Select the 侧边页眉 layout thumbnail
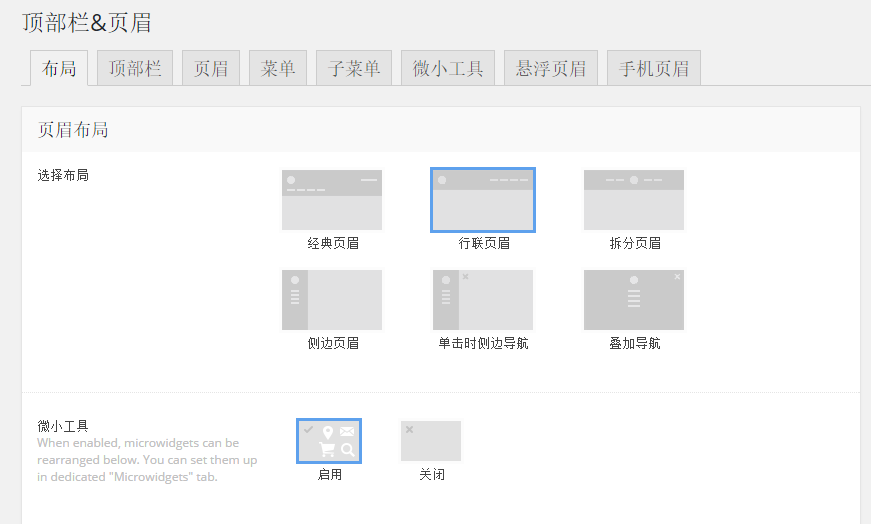 (x=332, y=300)
